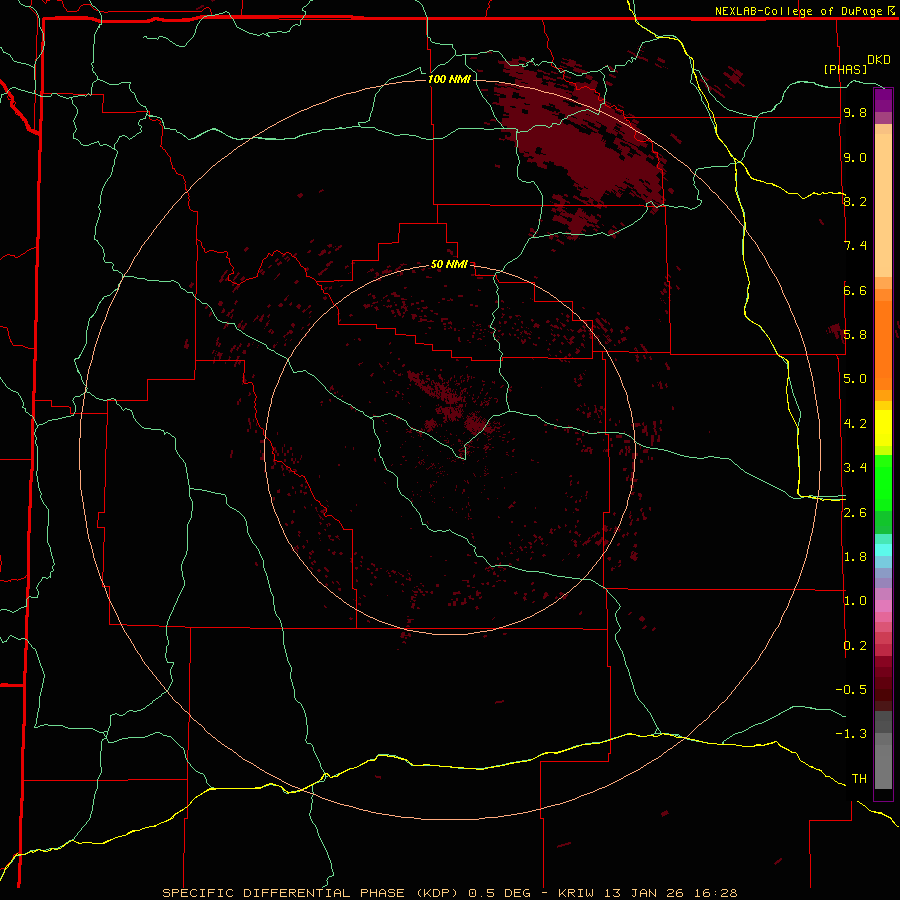Click the gray swatch at bottom of color bar
The image size is (900, 900).
(883, 767)
